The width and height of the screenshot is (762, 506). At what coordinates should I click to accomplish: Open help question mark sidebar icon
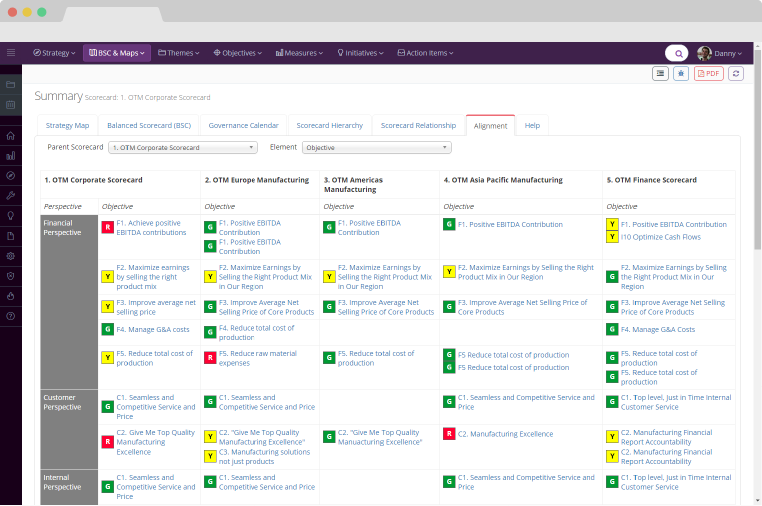(x=11, y=315)
